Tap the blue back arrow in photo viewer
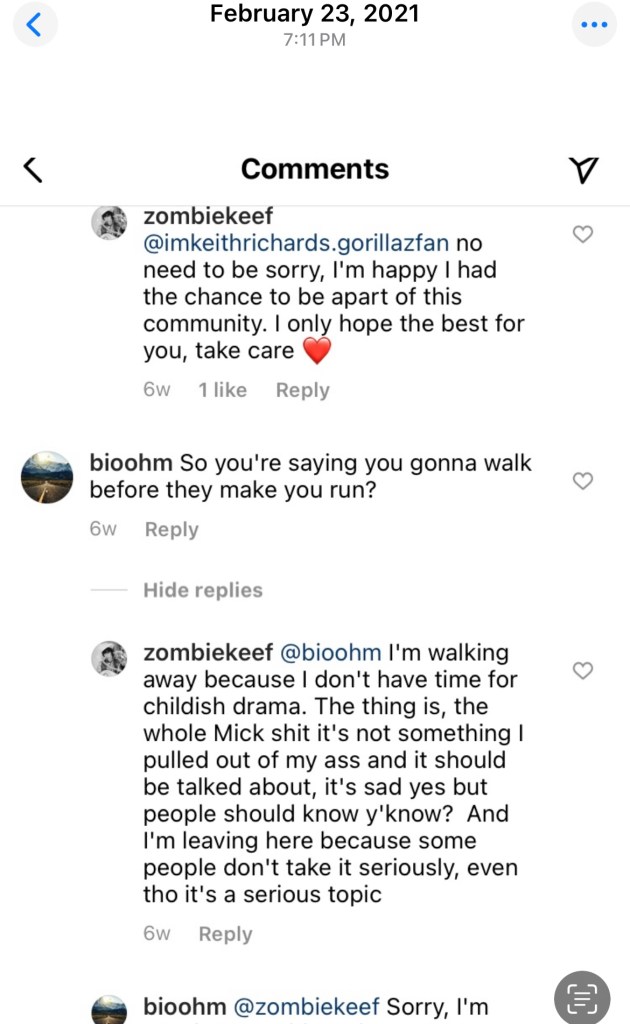Image resolution: width=630 pixels, height=1024 pixels. click(x=34, y=25)
